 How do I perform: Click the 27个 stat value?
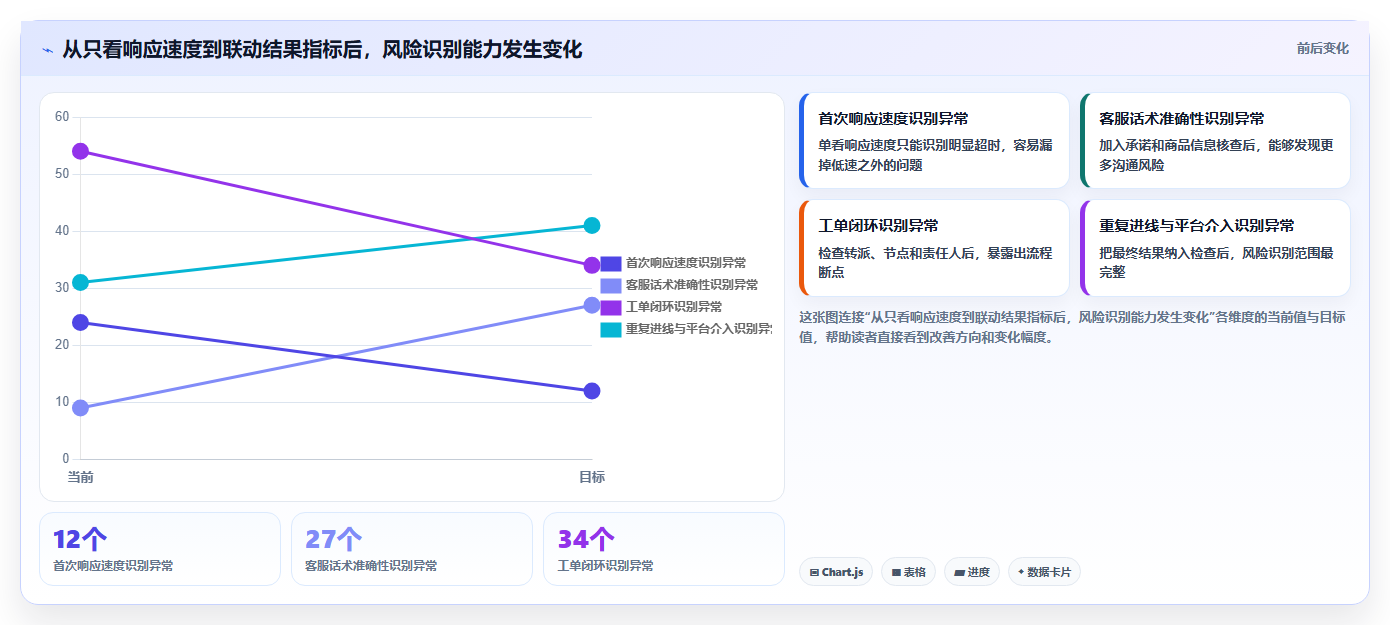pyautogui.click(x=333, y=539)
